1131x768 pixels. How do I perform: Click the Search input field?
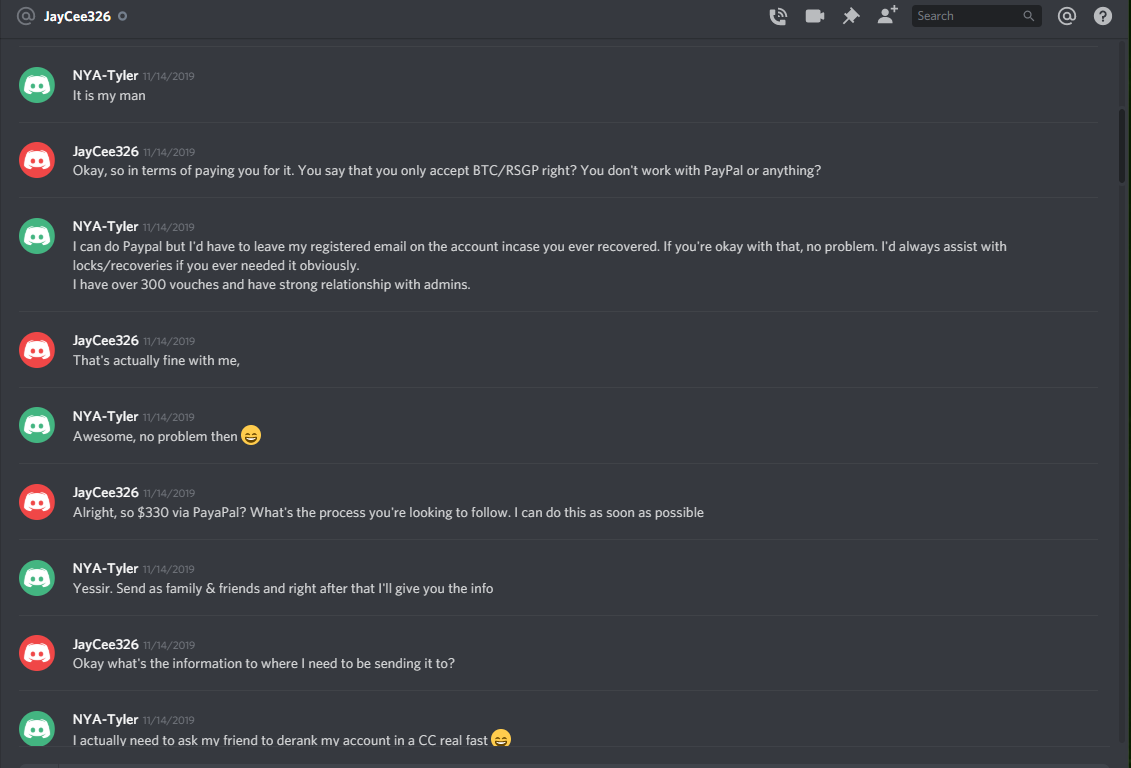[965, 16]
